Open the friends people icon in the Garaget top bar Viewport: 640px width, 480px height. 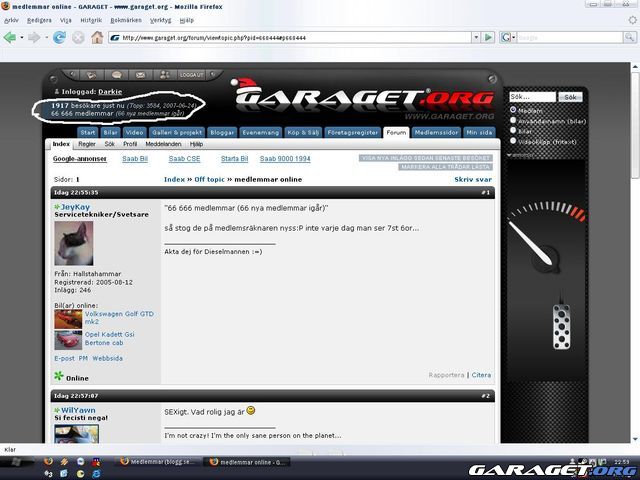pyautogui.click(x=164, y=75)
